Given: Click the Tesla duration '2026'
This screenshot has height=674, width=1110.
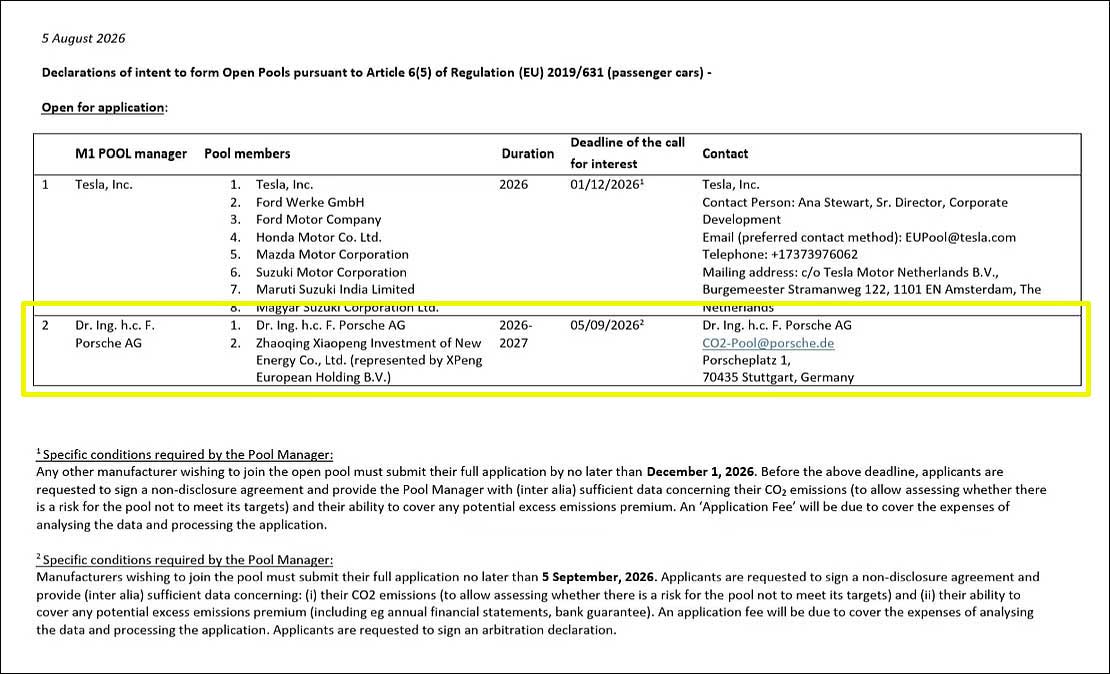Looking at the screenshot, I should pos(513,185).
